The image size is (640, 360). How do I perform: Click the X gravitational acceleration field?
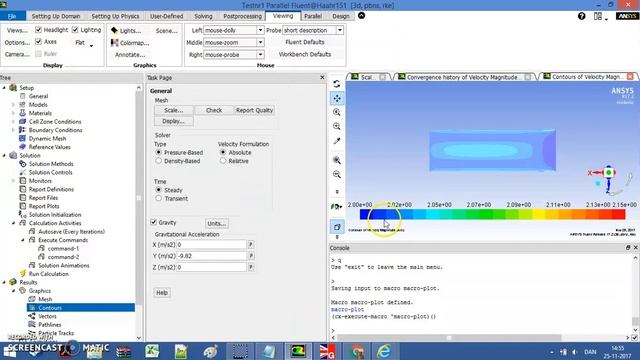pos(211,244)
